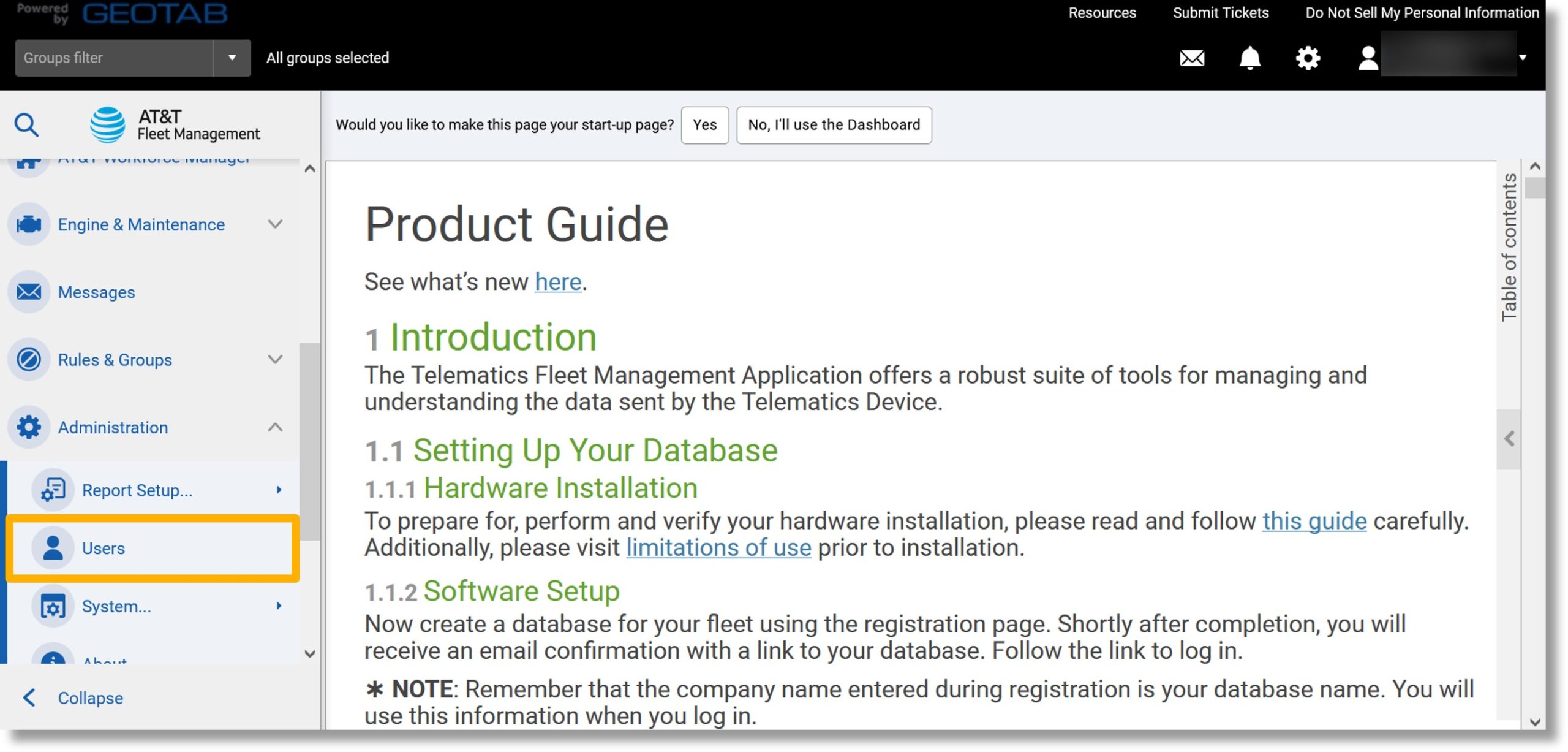This screenshot has height=752, width=1568.
Task: Click the user profile icon in header
Action: 1368,58
